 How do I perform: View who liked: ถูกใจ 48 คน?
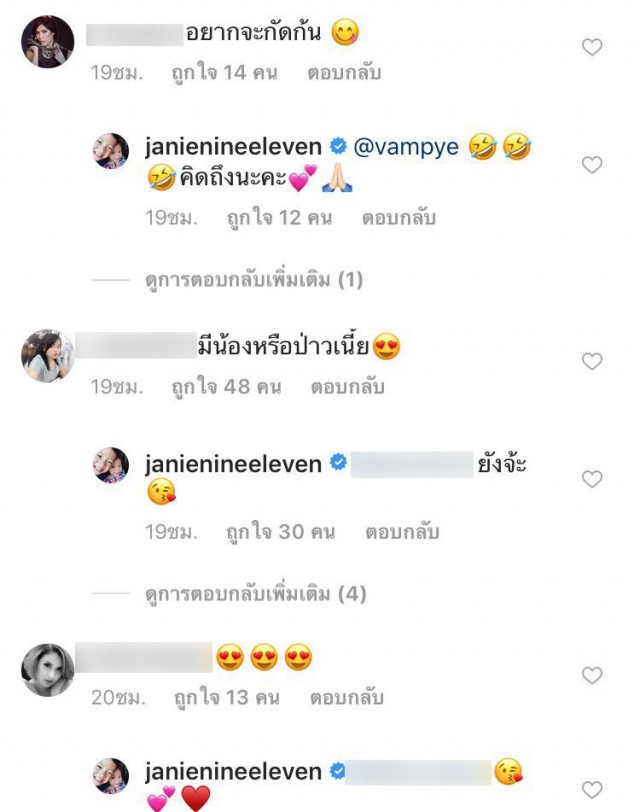tap(226, 387)
